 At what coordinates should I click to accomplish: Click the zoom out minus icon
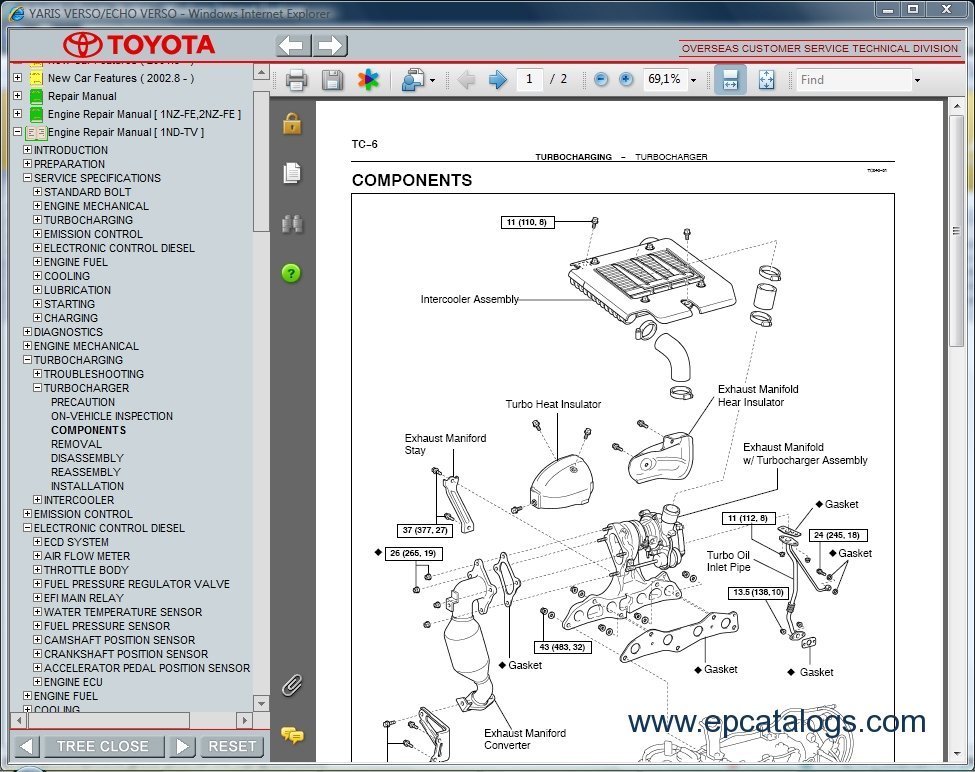[601, 80]
